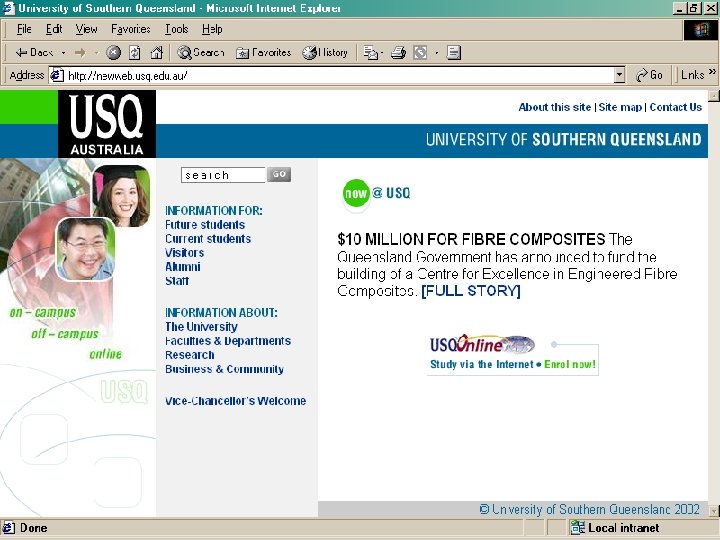
Task: Go back using the Back arrow button
Action: pyautogui.click(x=34, y=53)
